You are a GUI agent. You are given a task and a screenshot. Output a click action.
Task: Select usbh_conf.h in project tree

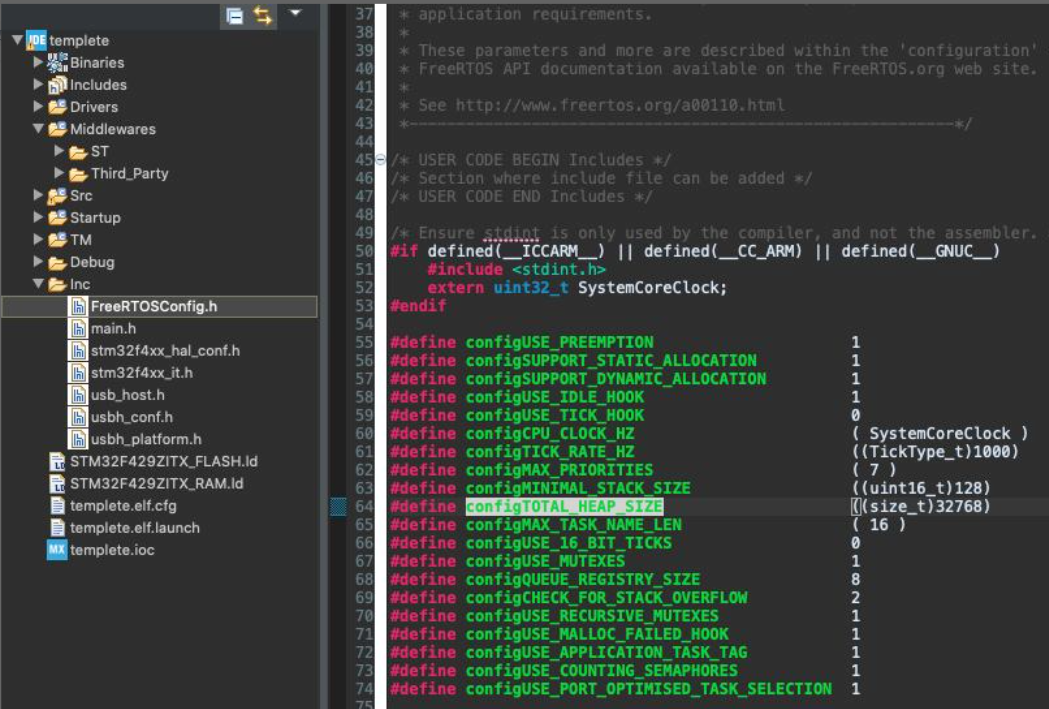131,417
